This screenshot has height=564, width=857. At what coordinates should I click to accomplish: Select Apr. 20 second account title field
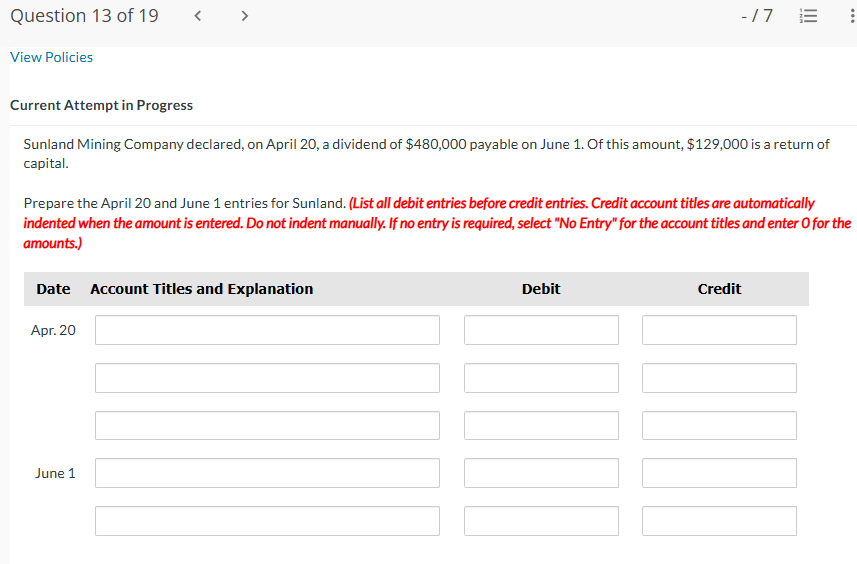[x=267, y=378]
